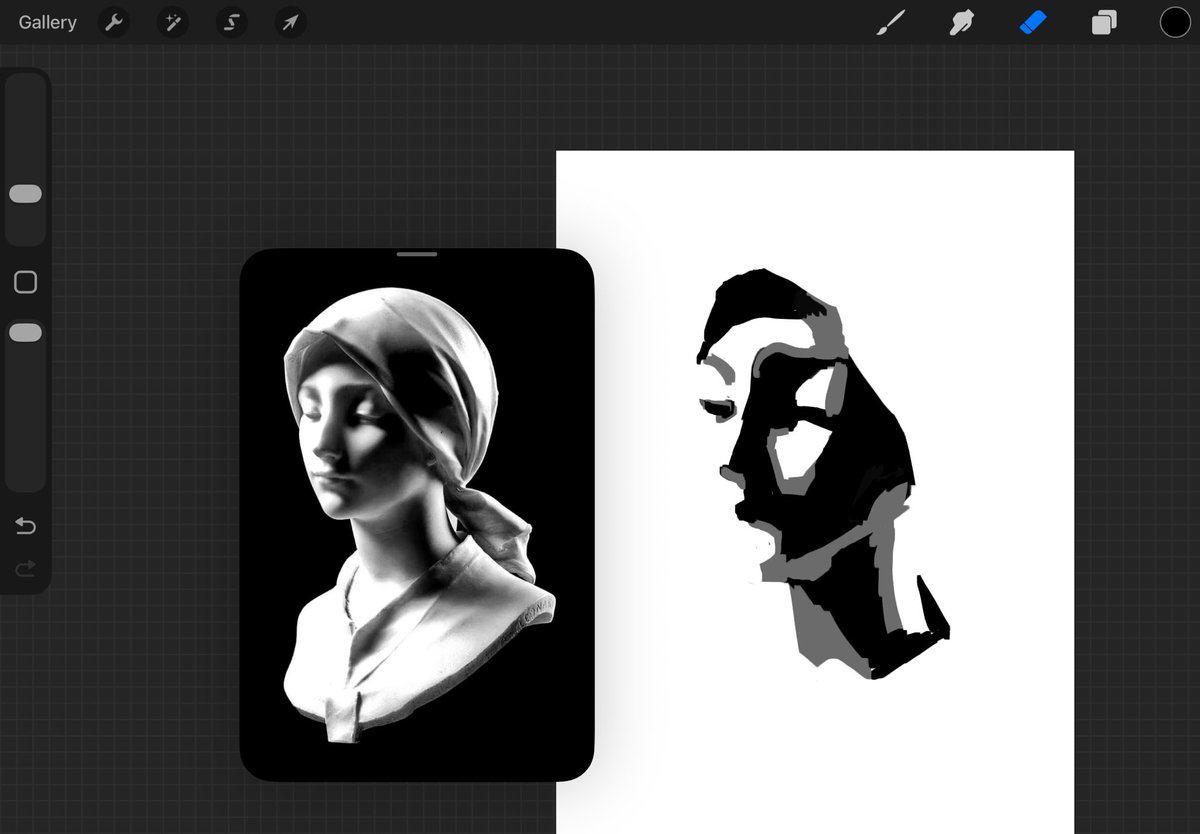
Task: Click the statue bust reference image
Action: pyautogui.click(x=417, y=515)
